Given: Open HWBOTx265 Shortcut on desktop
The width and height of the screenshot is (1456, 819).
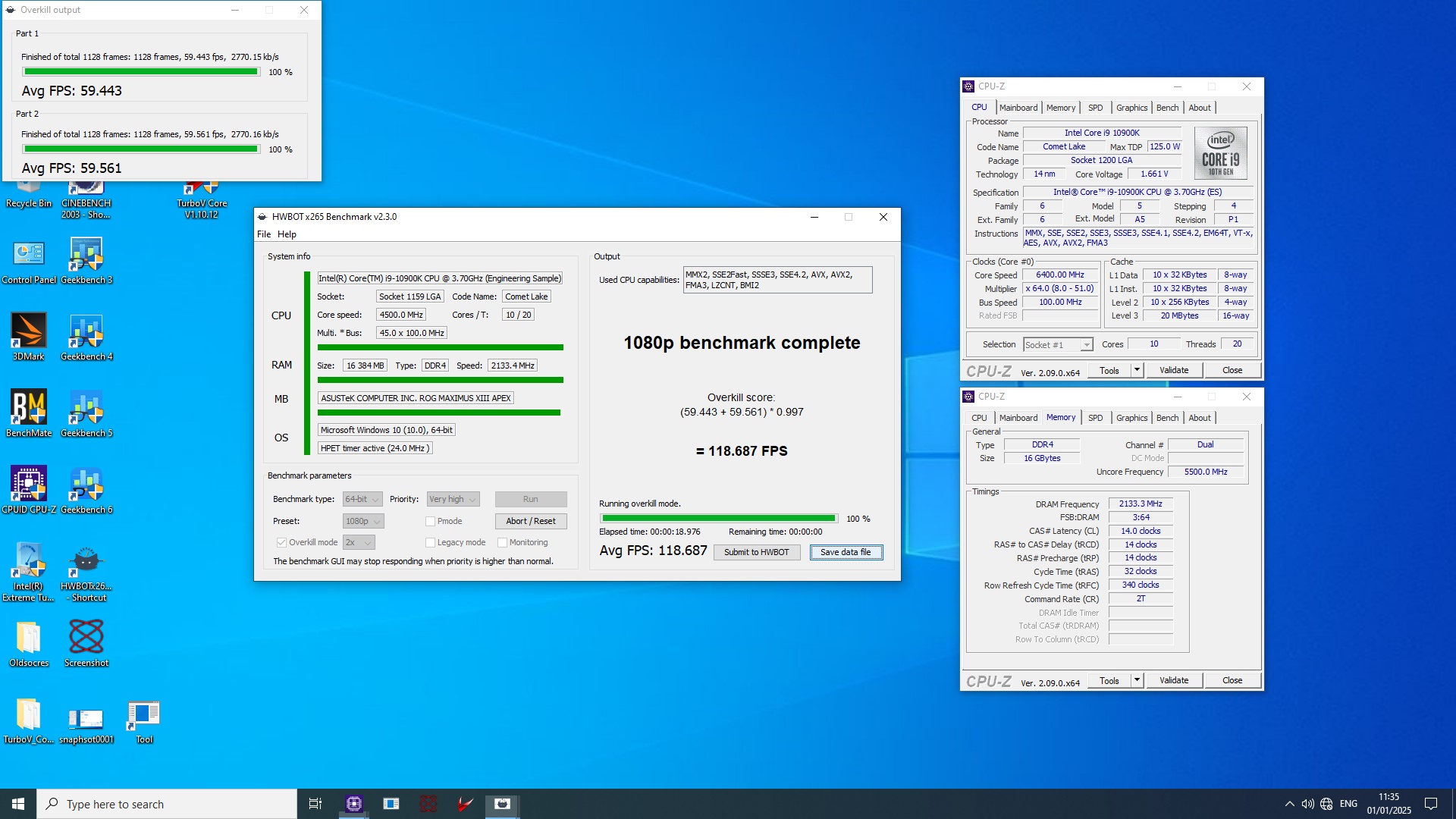Looking at the screenshot, I should pos(86,573).
